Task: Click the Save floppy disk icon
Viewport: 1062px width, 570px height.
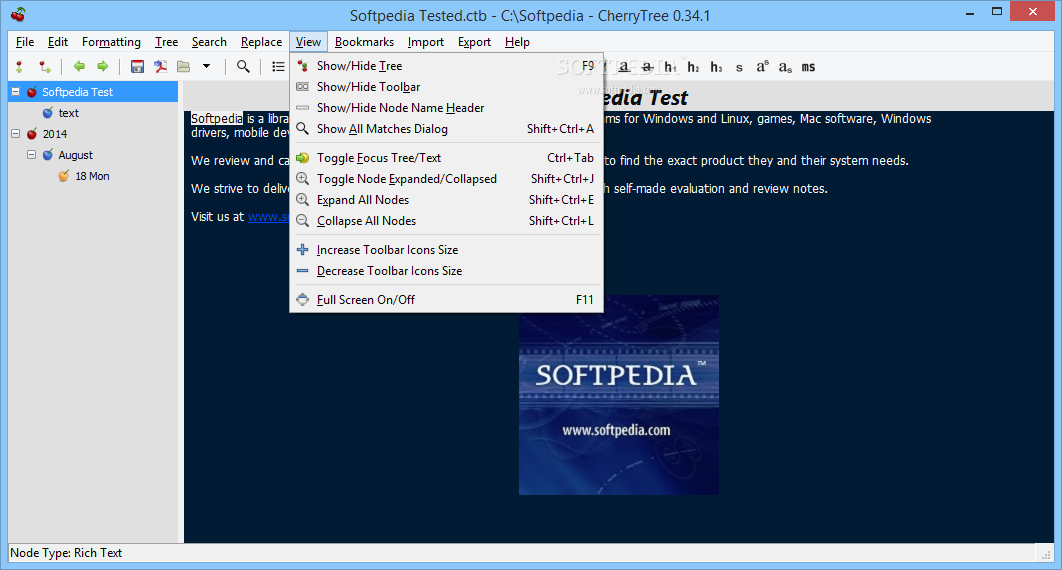Action: coord(137,66)
